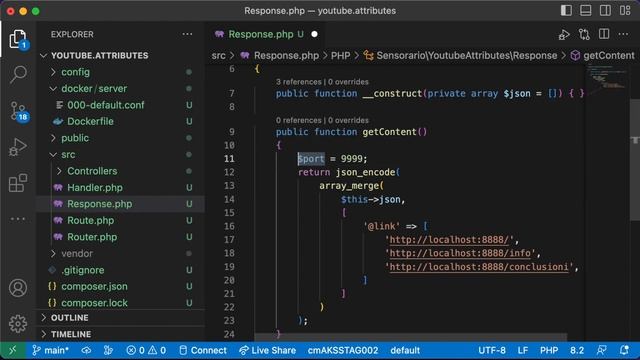
Task: Open the Extensions view
Action: [18, 182]
